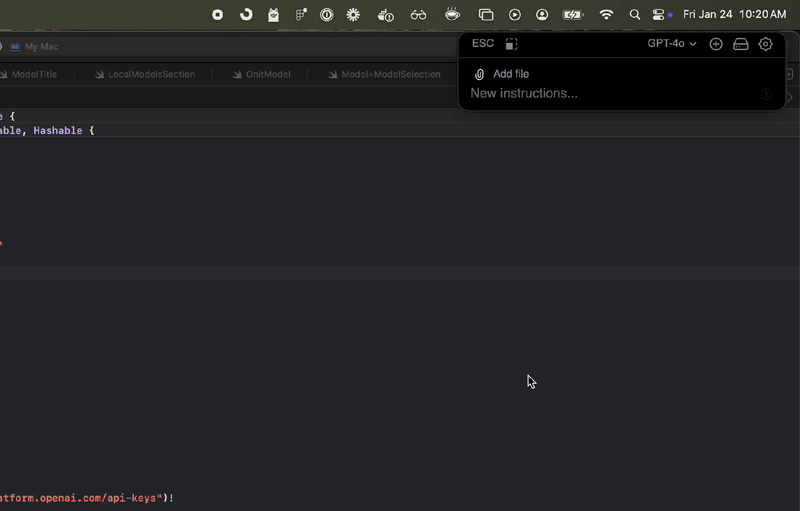Expand the GPT-4o model dropdown
This screenshot has height=511, width=800.
coord(672,44)
